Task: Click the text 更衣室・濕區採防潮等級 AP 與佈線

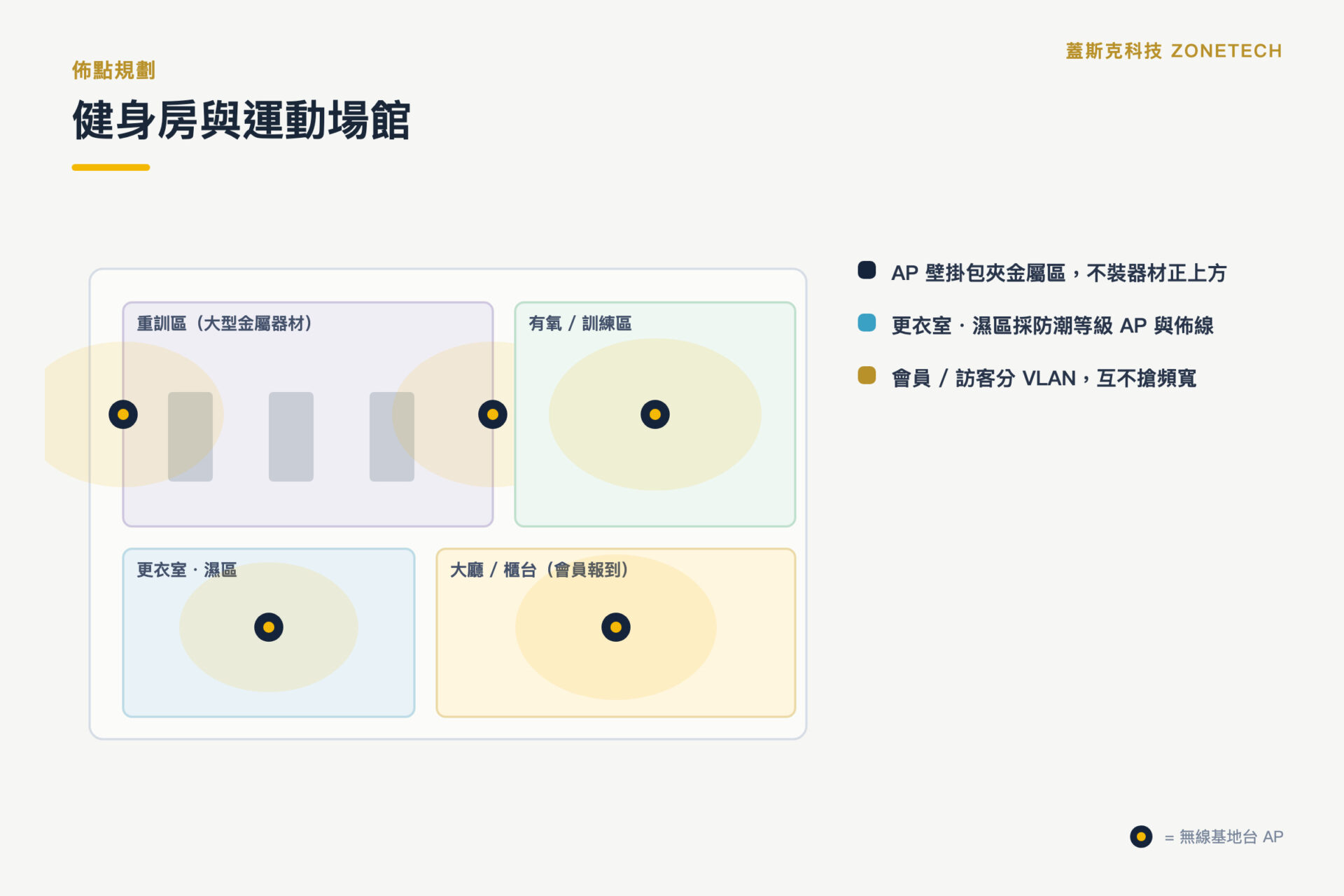Action: click(1052, 325)
